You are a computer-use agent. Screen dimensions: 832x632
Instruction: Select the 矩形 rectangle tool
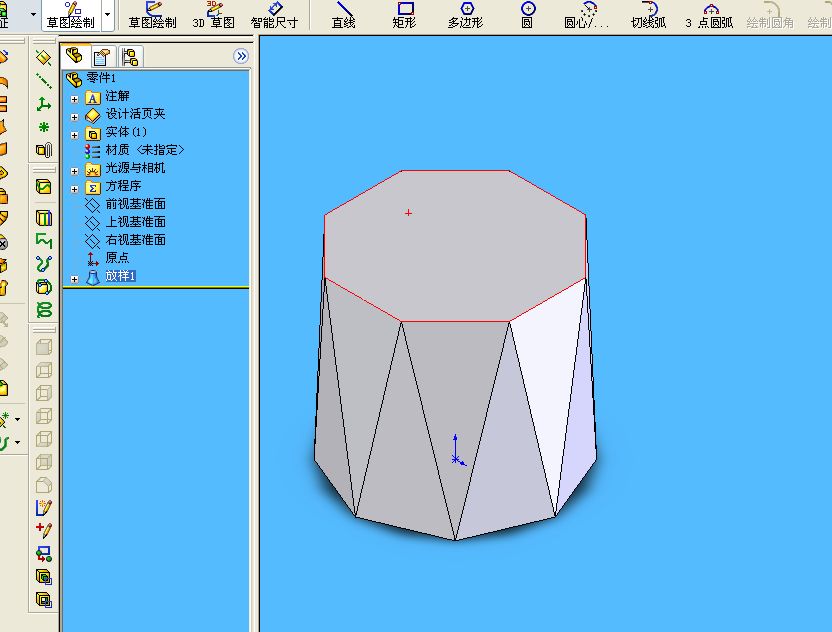click(405, 15)
